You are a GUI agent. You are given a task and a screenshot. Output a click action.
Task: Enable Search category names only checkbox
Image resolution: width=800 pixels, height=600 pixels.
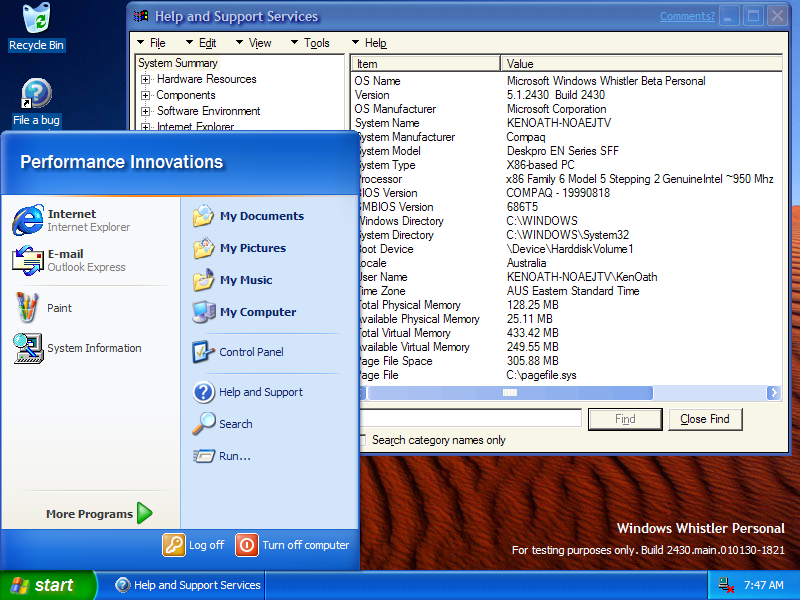363,440
